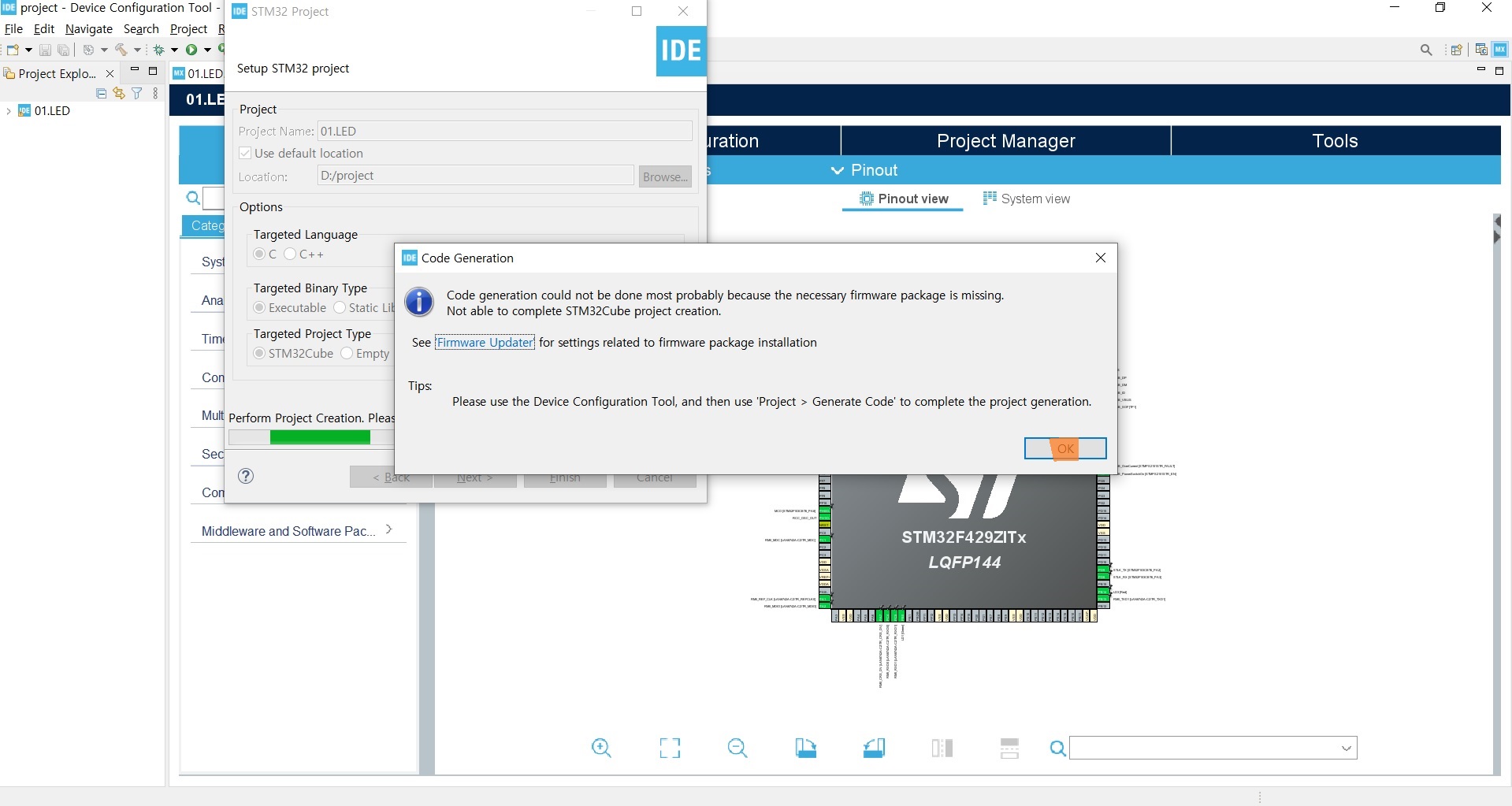Viewport: 1512px width, 806px height.
Task: Click the help question mark icon
Action: tap(246, 476)
